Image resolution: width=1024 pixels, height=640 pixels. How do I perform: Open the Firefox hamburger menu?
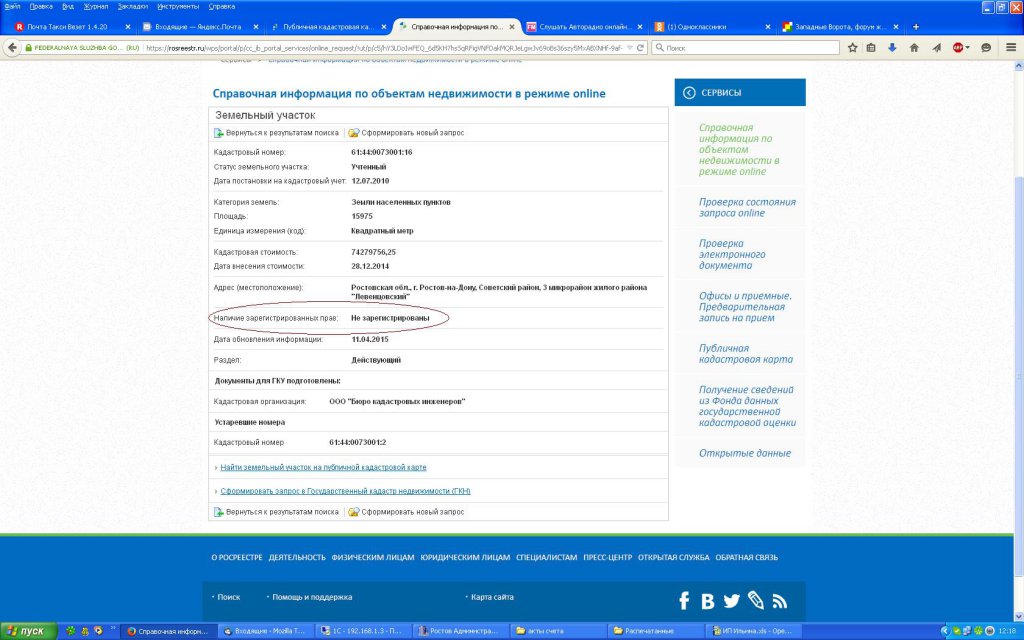(x=1011, y=48)
